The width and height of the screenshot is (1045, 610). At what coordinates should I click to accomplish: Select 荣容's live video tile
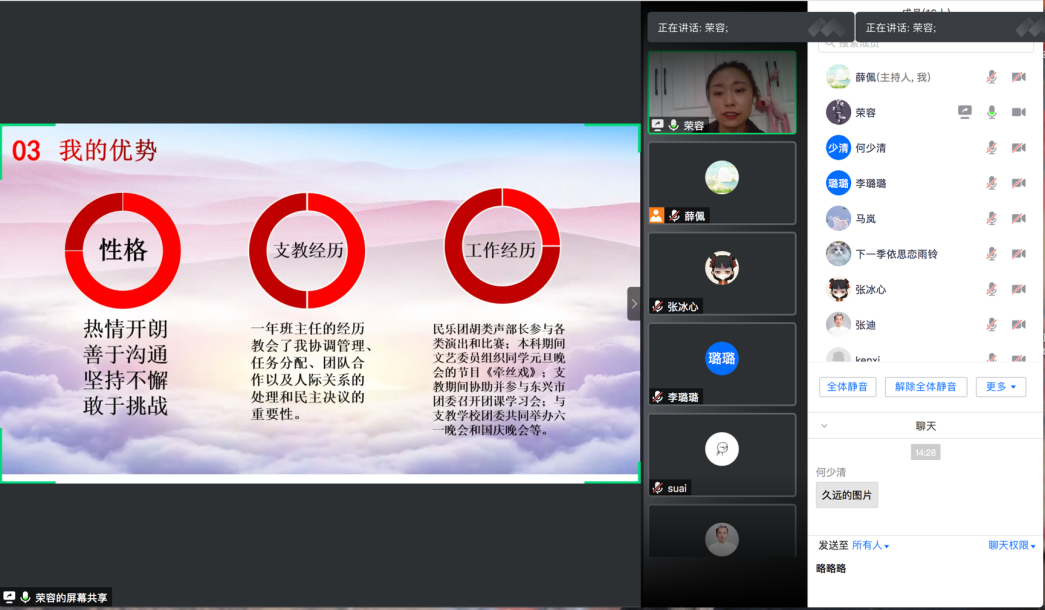pyautogui.click(x=722, y=92)
